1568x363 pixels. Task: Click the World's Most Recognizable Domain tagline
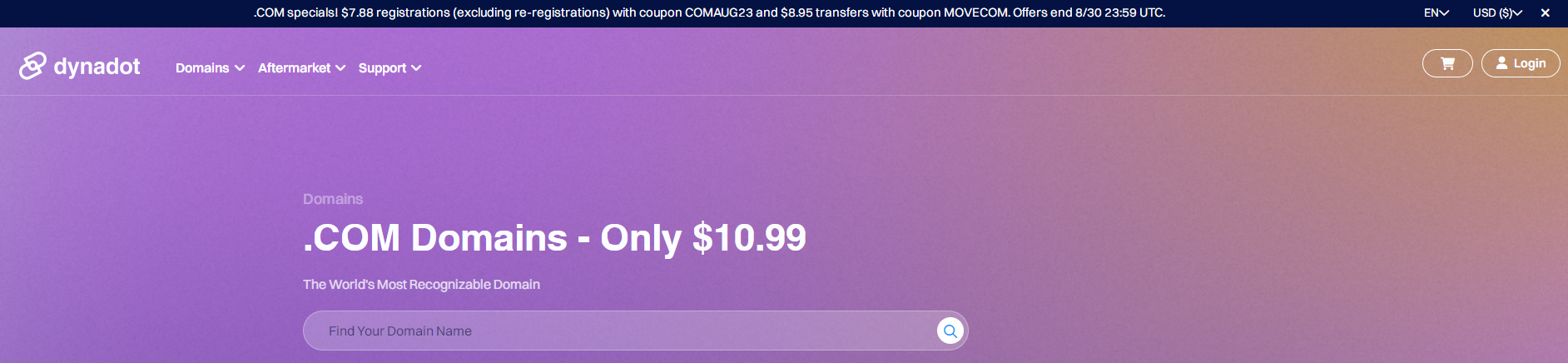pos(421,285)
